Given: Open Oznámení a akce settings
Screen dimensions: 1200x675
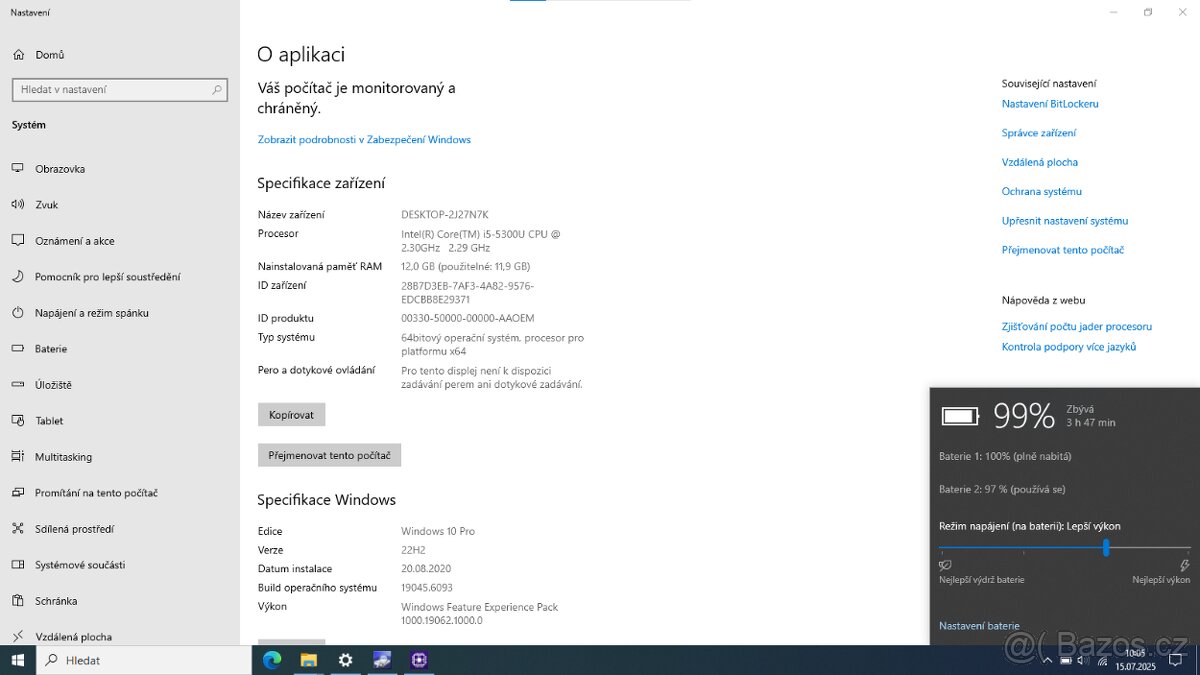Looking at the screenshot, I should tap(78, 240).
